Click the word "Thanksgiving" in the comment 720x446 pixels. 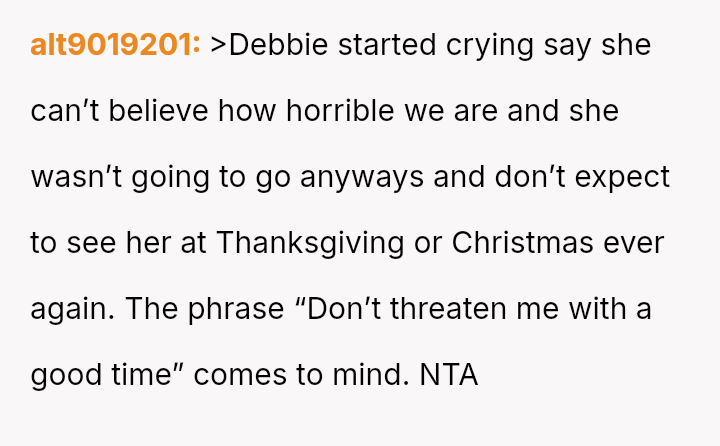point(309,243)
